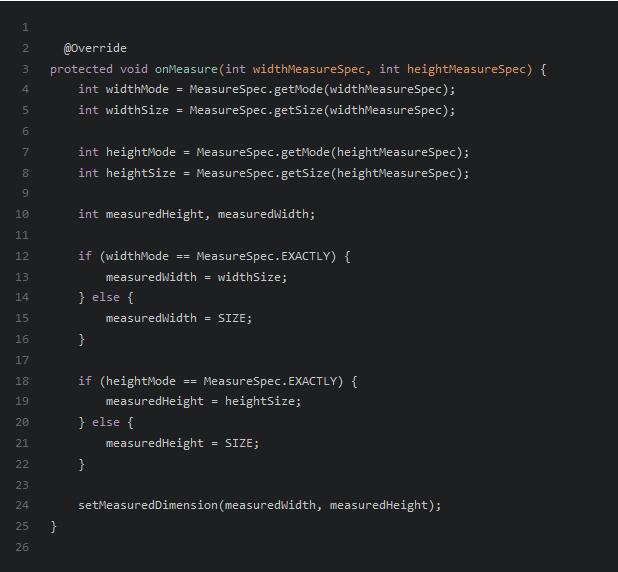The image size is (618, 572).
Task: Click line number 26 in the gutter
Action: [22, 547]
